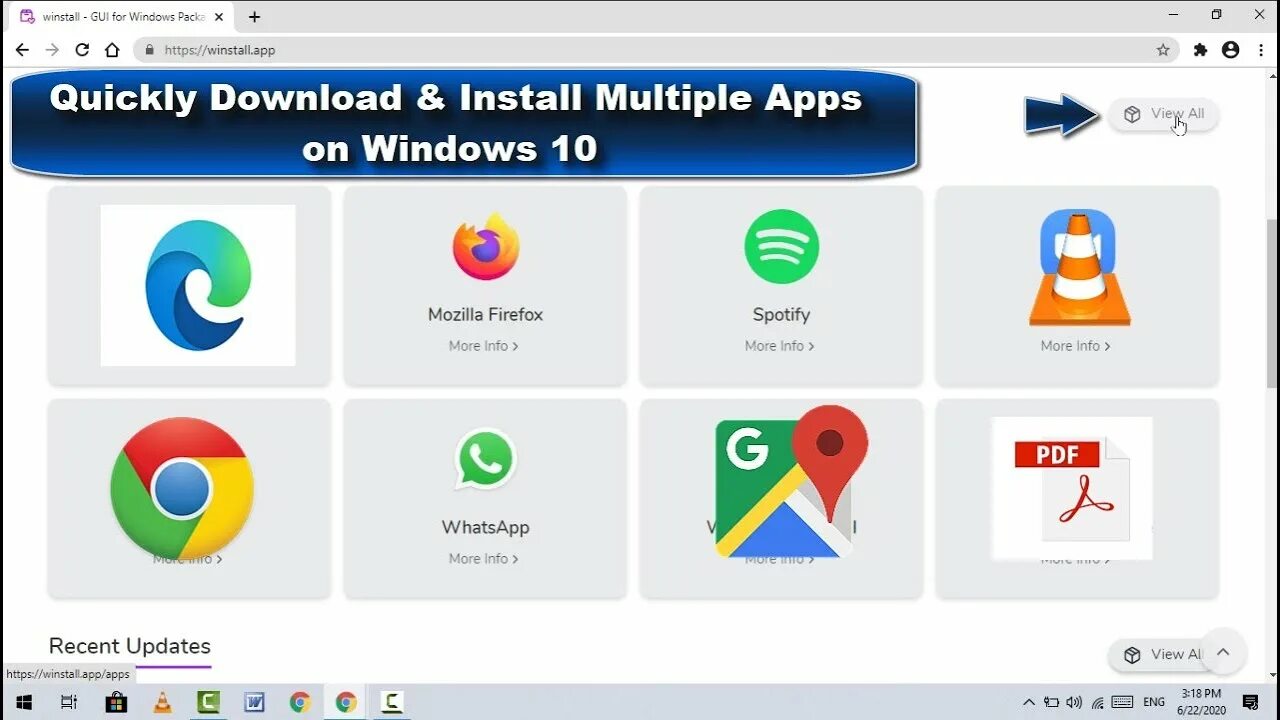The height and width of the screenshot is (720, 1280).
Task: Open the Action Center notifications icon
Action: pyautogui.click(x=1250, y=702)
